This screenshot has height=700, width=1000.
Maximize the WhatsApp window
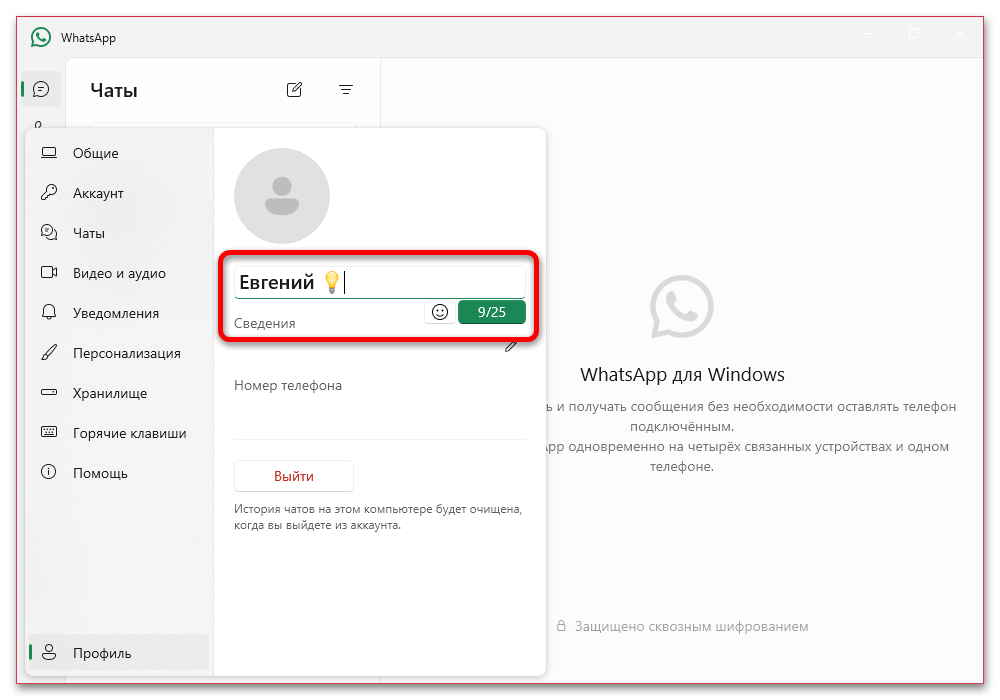click(914, 33)
